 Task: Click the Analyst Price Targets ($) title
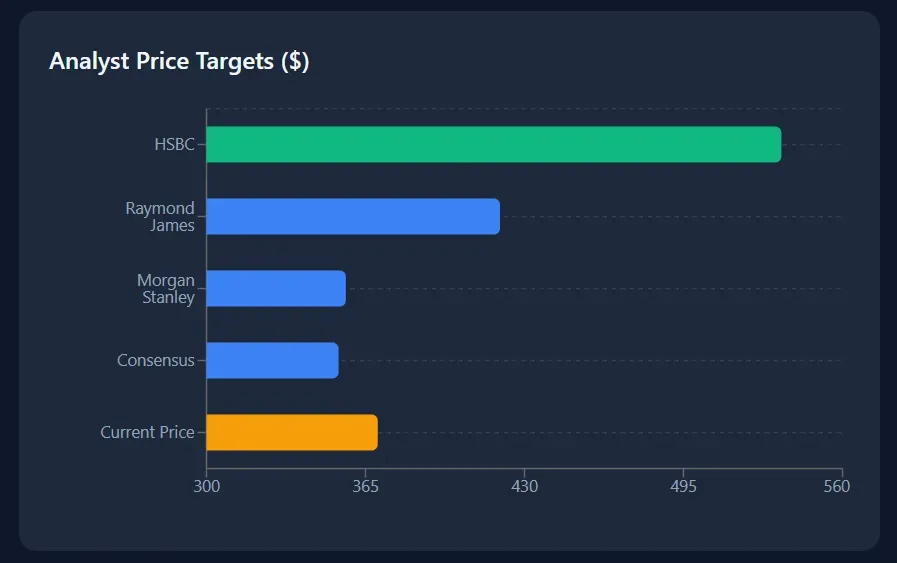pyautogui.click(x=179, y=61)
